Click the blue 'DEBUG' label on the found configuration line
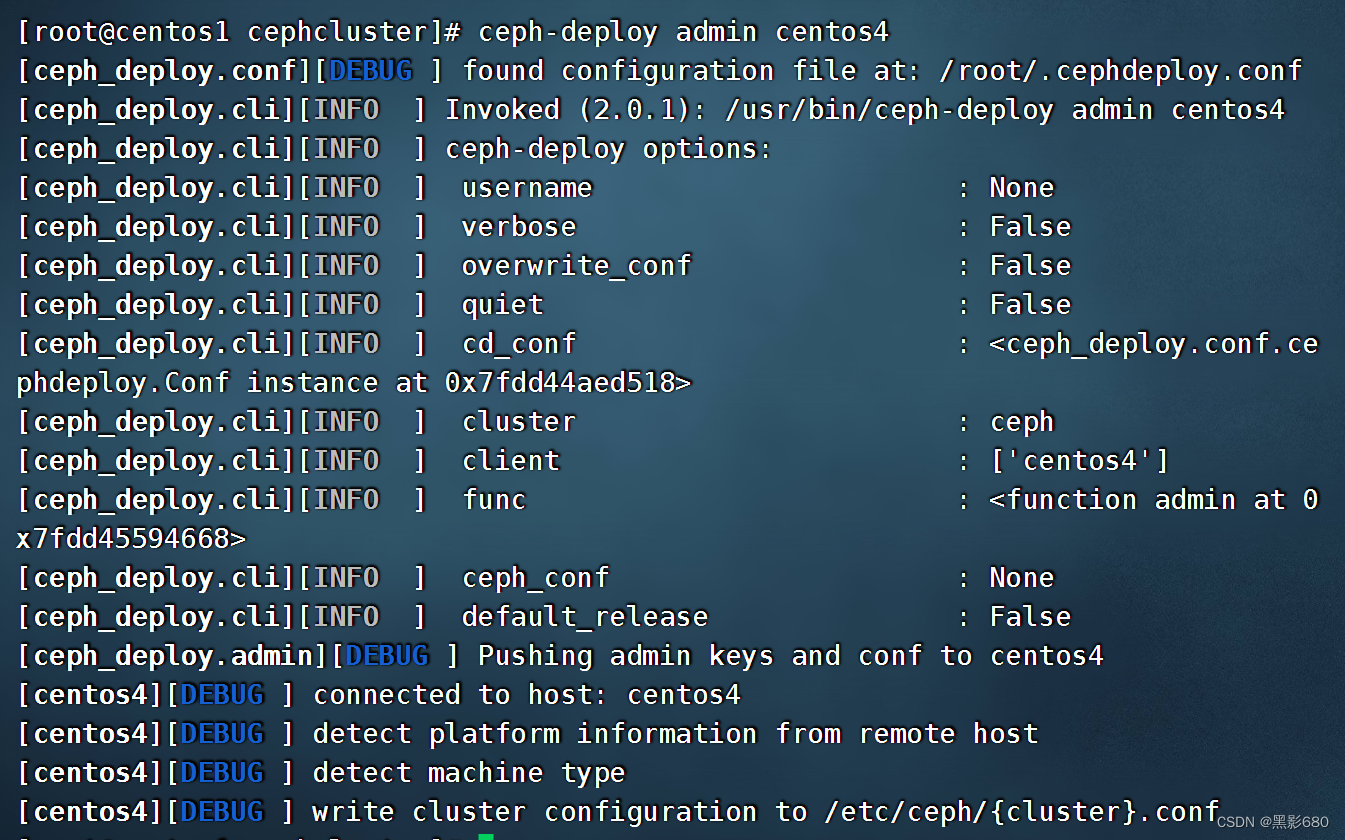Image resolution: width=1345 pixels, height=840 pixels. [x=370, y=71]
